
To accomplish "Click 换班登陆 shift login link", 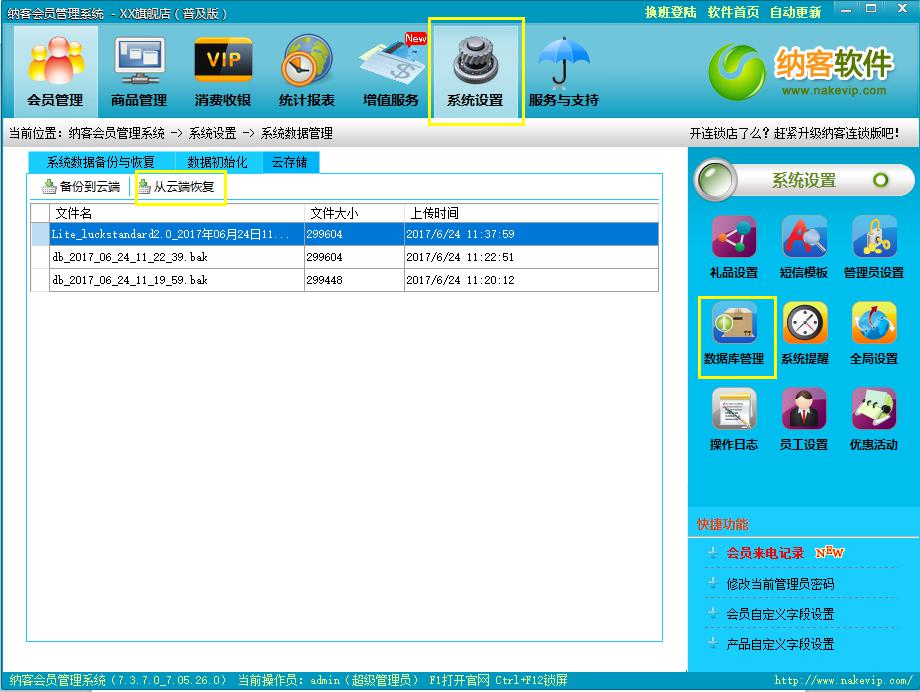I will 670,12.
